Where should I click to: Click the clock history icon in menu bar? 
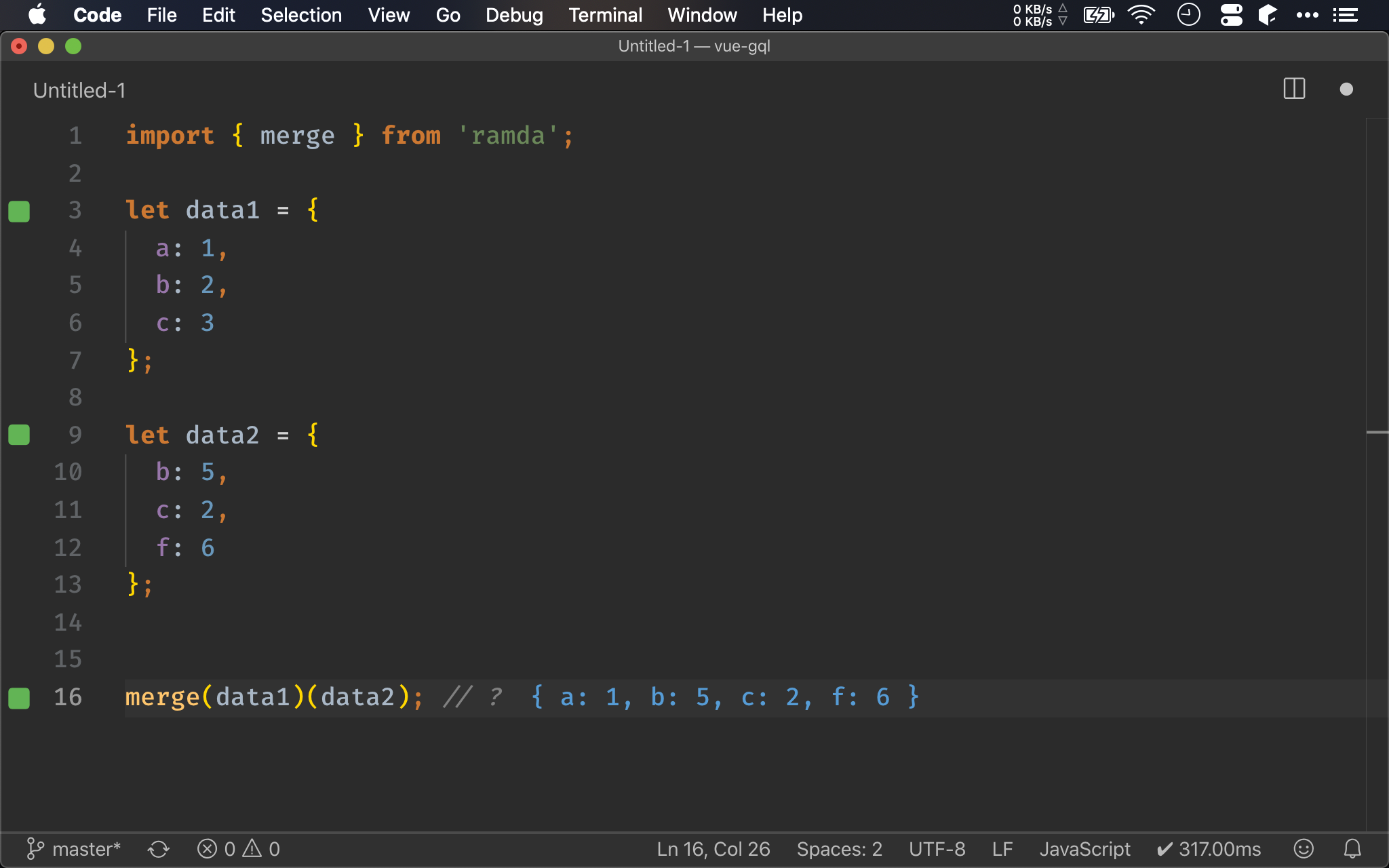pos(1188,15)
